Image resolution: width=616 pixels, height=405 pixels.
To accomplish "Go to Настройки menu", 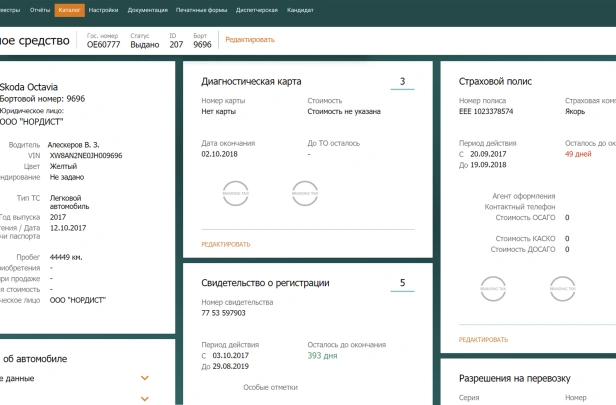I will (103, 8).
